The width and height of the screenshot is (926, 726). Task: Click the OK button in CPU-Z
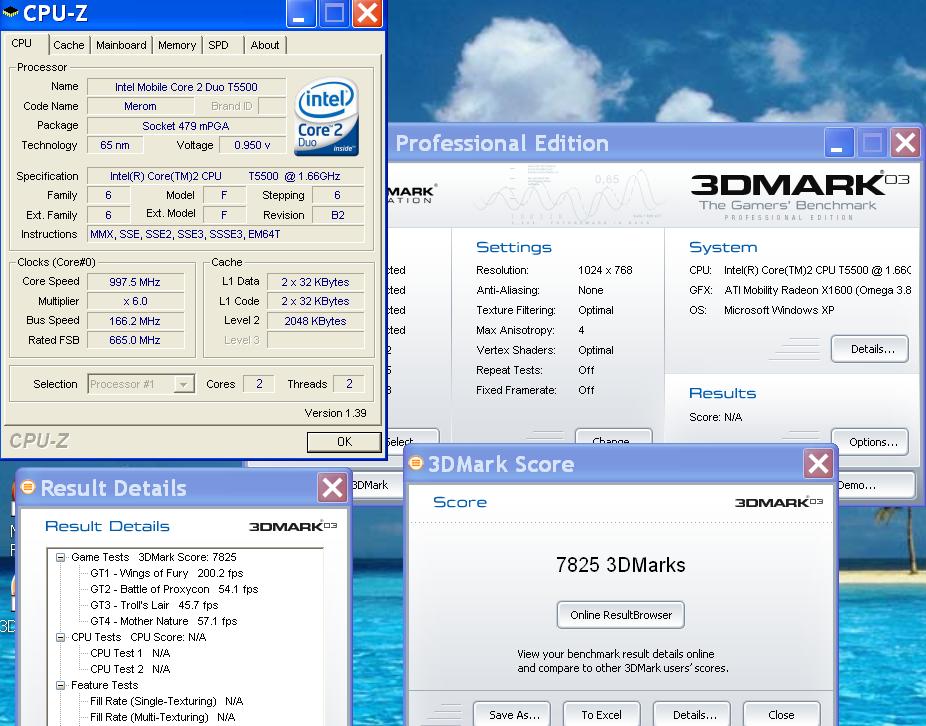[x=344, y=442]
